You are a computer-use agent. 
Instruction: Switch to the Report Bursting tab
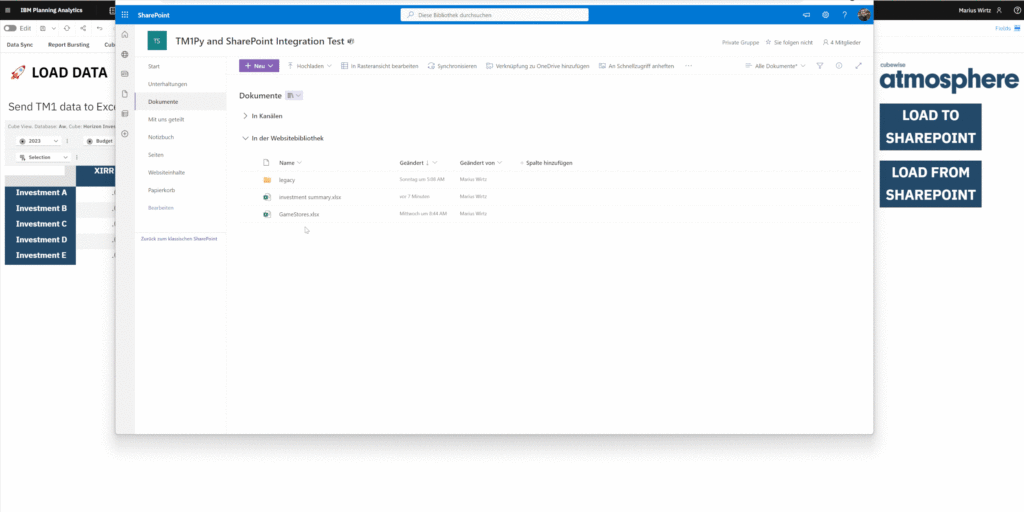pos(69,45)
